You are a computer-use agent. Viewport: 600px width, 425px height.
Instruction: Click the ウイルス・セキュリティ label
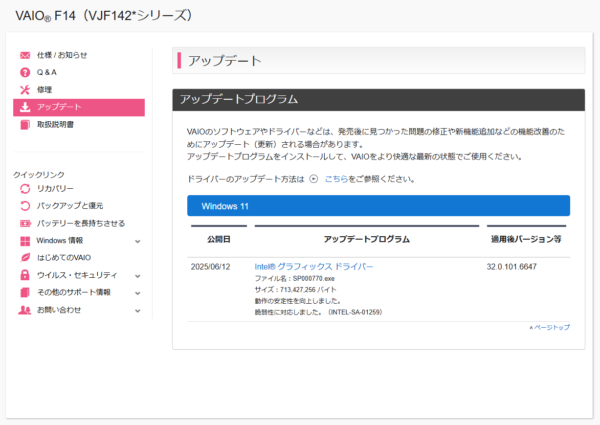[x=77, y=275]
